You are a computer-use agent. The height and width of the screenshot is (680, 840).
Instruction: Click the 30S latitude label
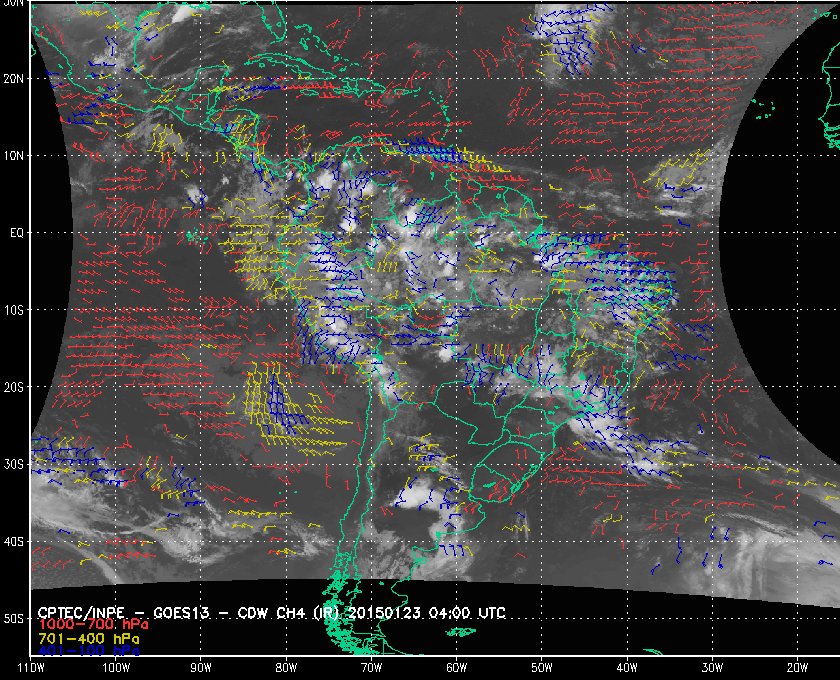pos(13,464)
